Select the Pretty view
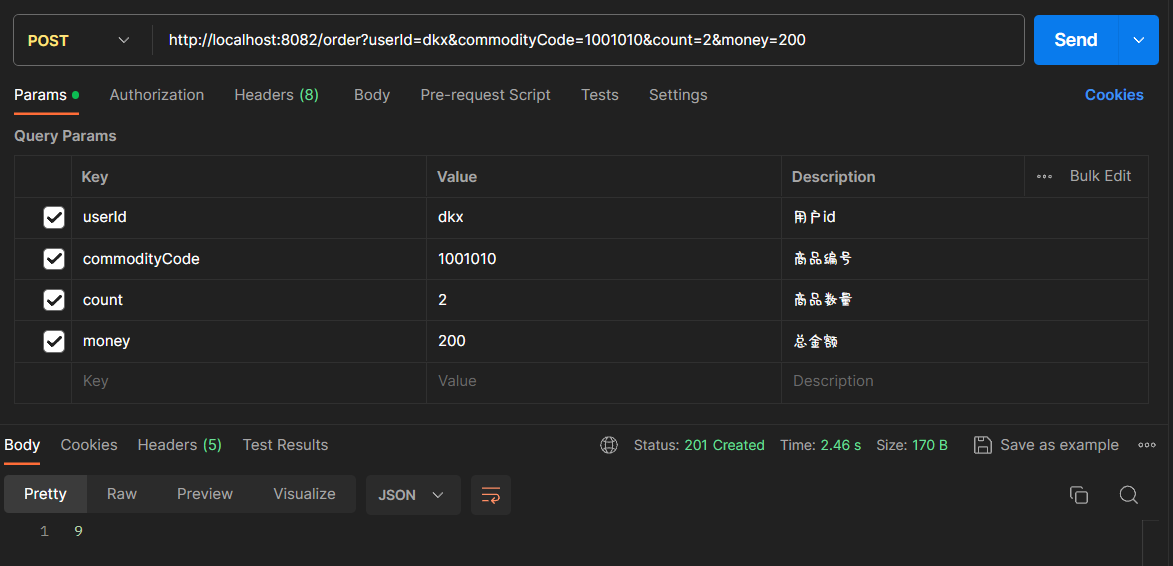The image size is (1173, 566). (45, 494)
